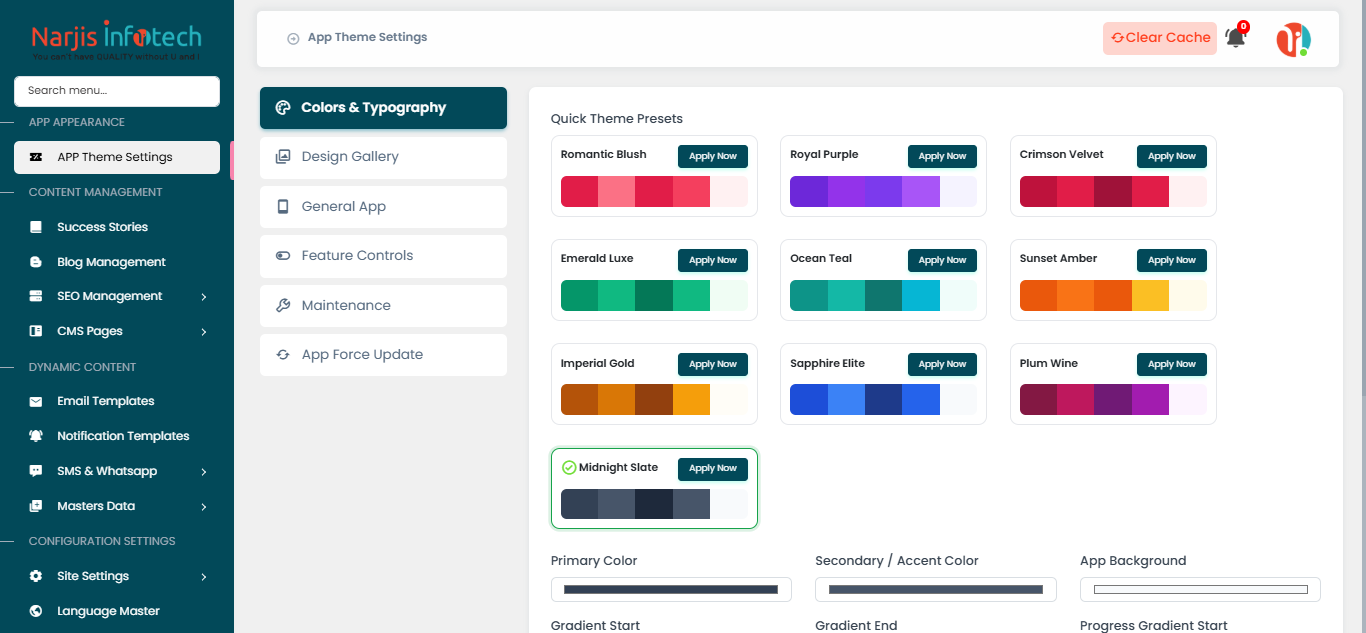Open Language Master menu item
Screen dimensions: 1366x633
point(117,611)
